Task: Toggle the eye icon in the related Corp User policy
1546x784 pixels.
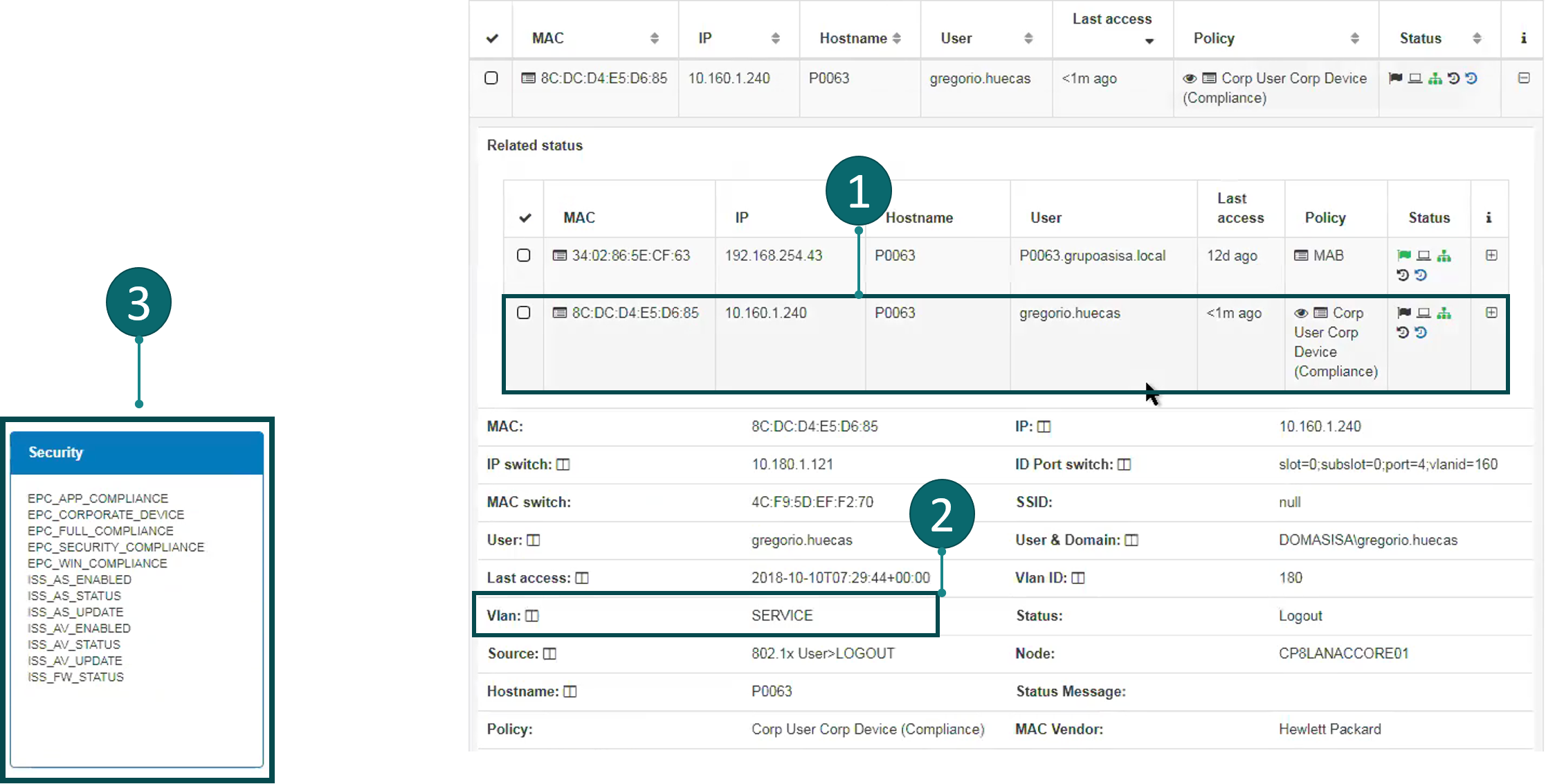Action: [x=1301, y=313]
